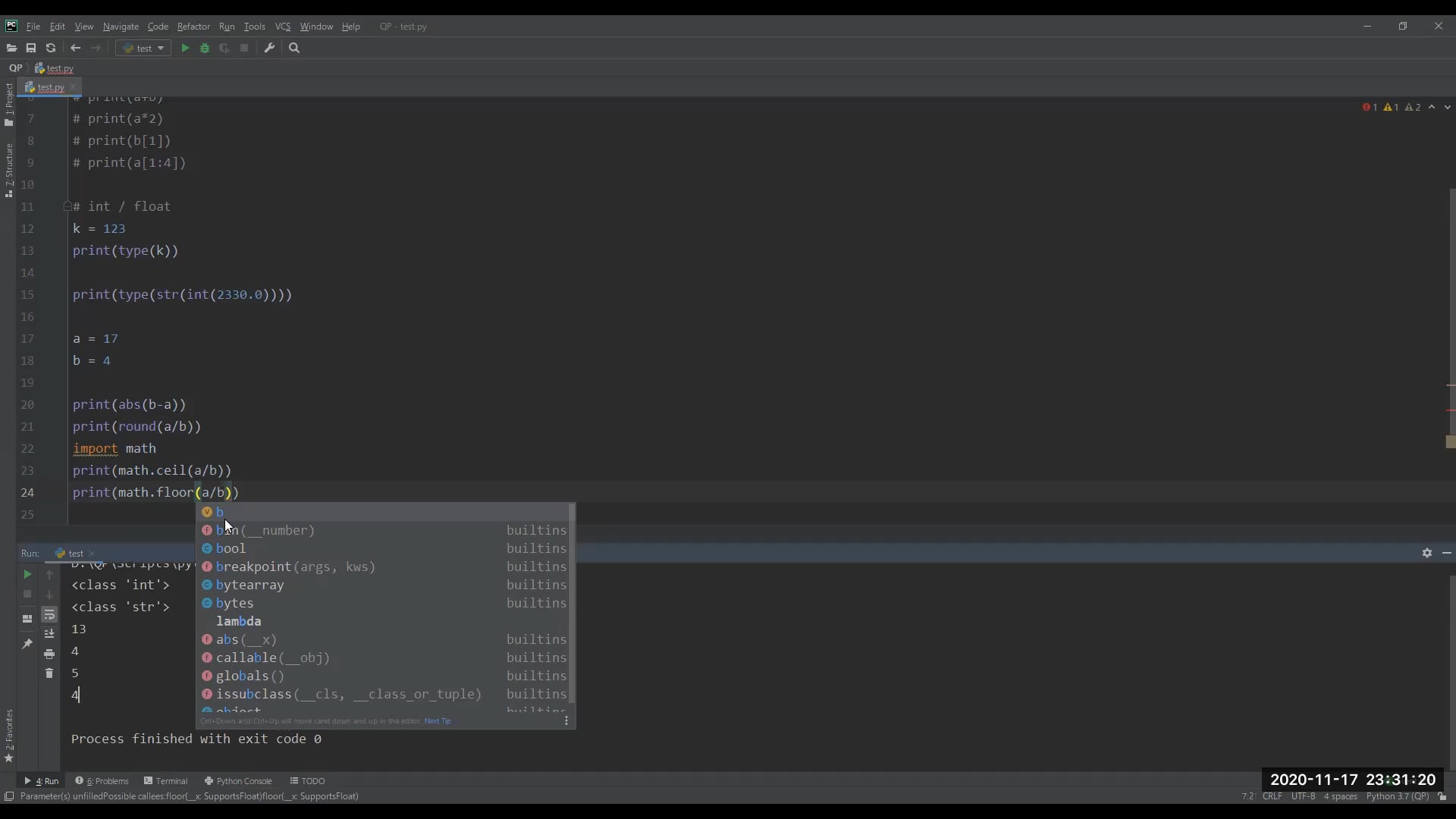Toggle soft-wrap in Run console
1456x819 pixels.
pyautogui.click(x=49, y=614)
